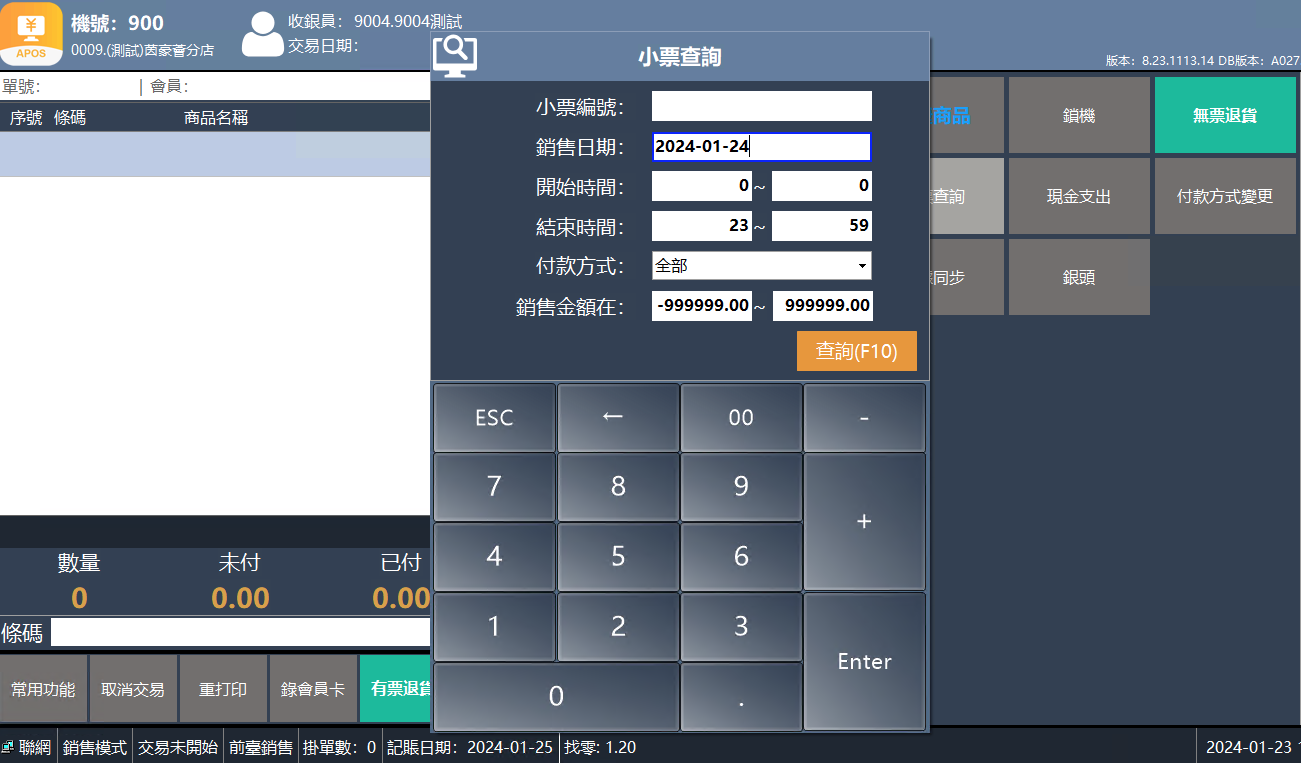
Task: Click the 商品名稱 column header
Action: pyautogui.click(x=216, y=118)
